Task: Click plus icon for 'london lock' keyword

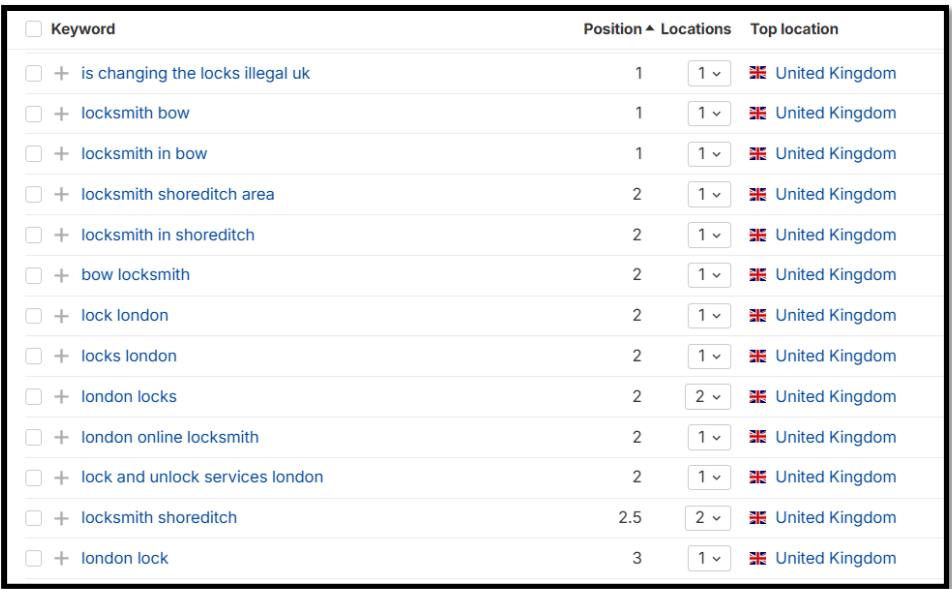Action: [61, 558]
